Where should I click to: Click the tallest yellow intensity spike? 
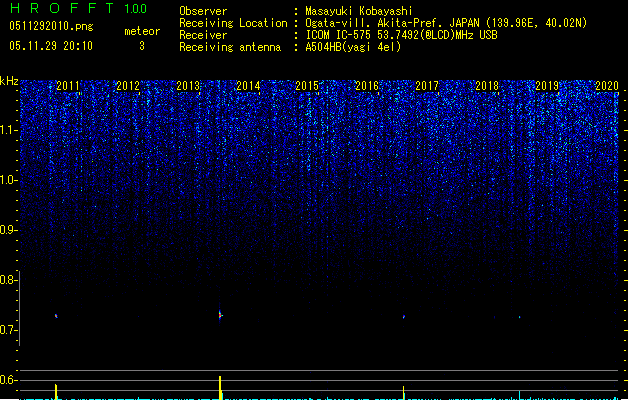[220, 388]
